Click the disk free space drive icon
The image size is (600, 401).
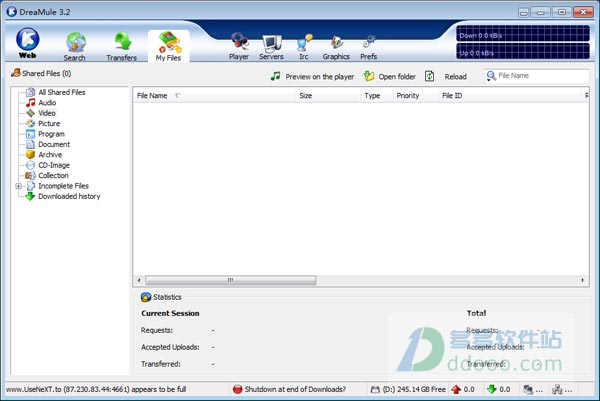click(375, 390)
